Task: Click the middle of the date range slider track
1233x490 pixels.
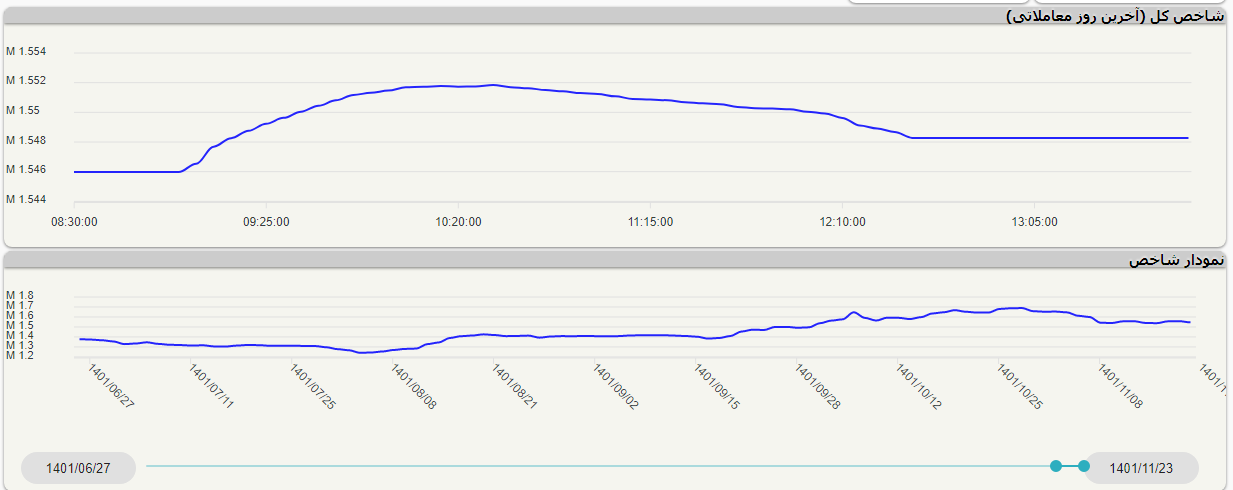Action: point(600,466)
